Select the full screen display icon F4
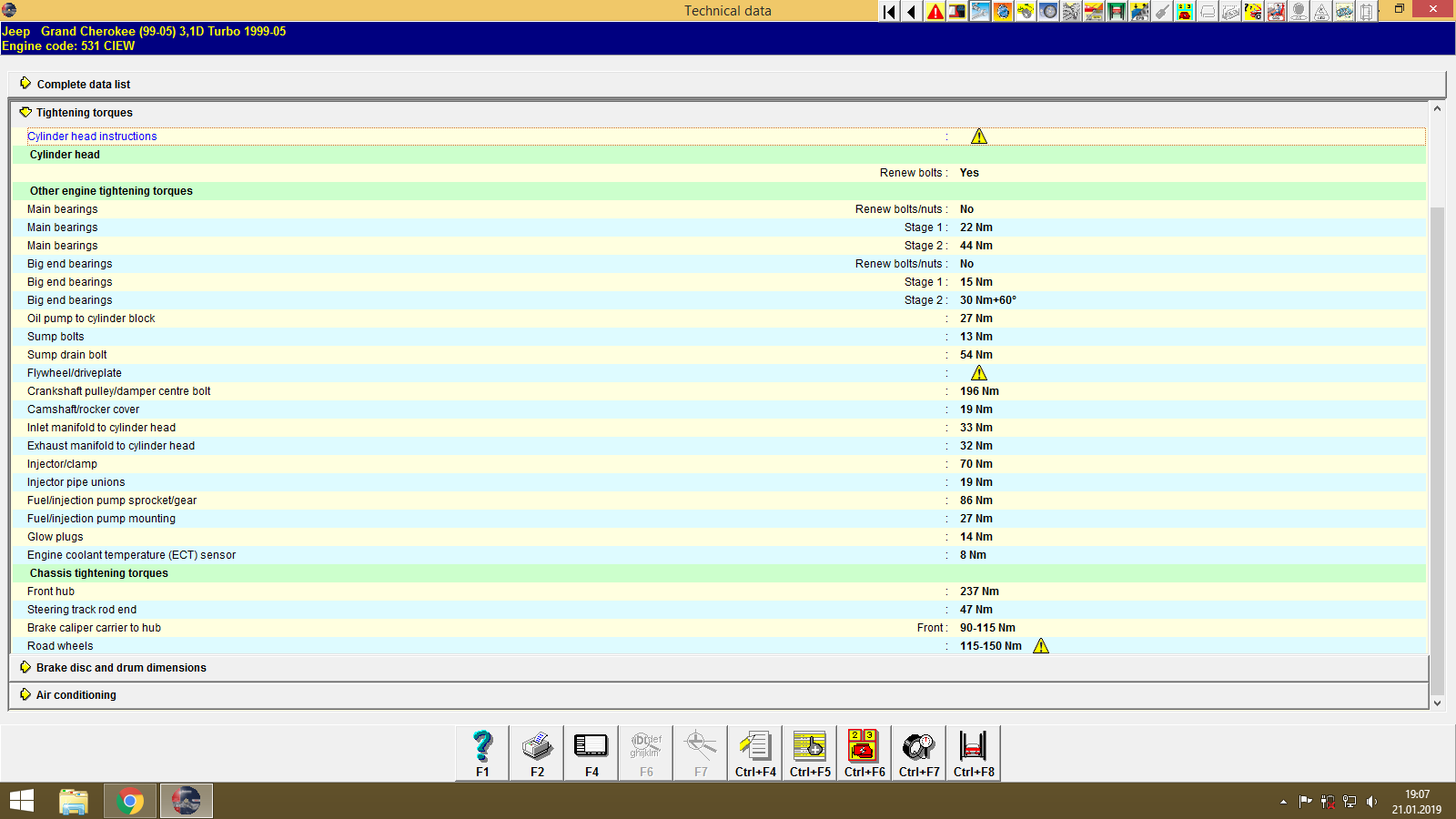This screenshot has height=819, width=1456. pyautogui.click(x=591, y=753)
